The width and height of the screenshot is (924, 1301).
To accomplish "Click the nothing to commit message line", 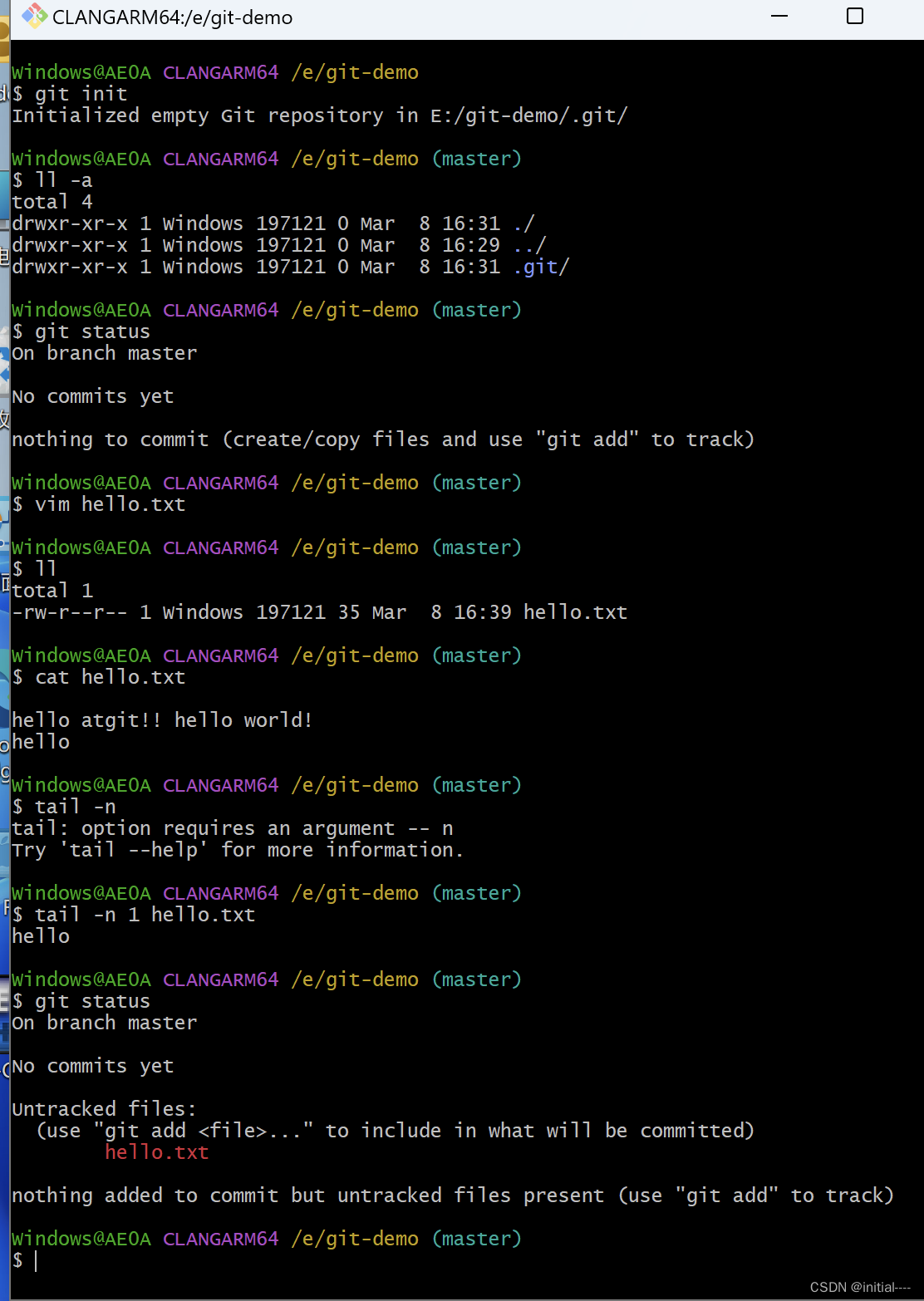I will [x=382, y=439].
